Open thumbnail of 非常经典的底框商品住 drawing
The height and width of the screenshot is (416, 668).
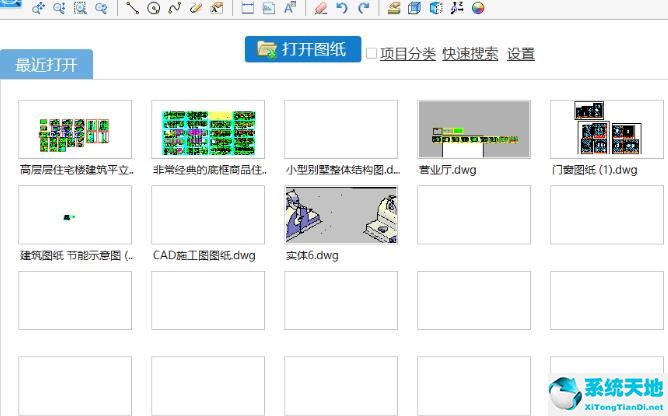(x=208, y=129)
